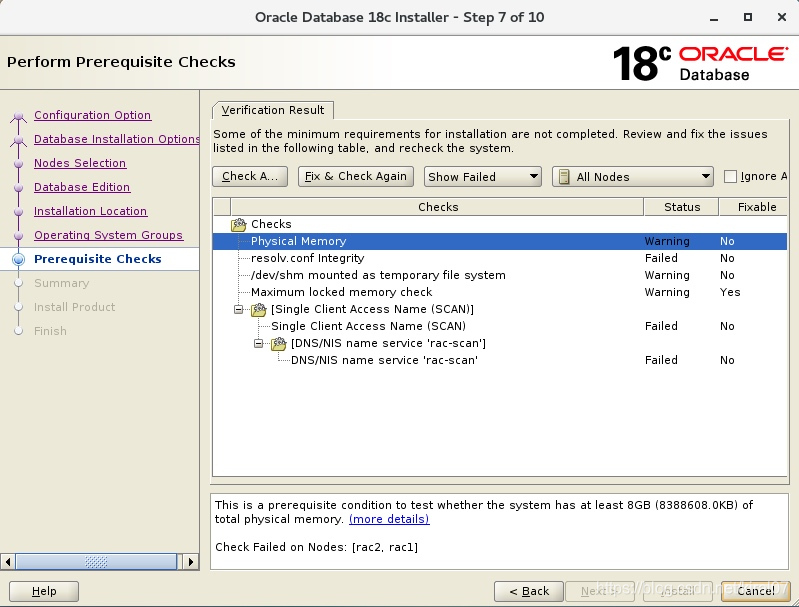Viewport: 799px width, 607px height.
Task: Select the Physical Memory check row
Action: (499, 241)
